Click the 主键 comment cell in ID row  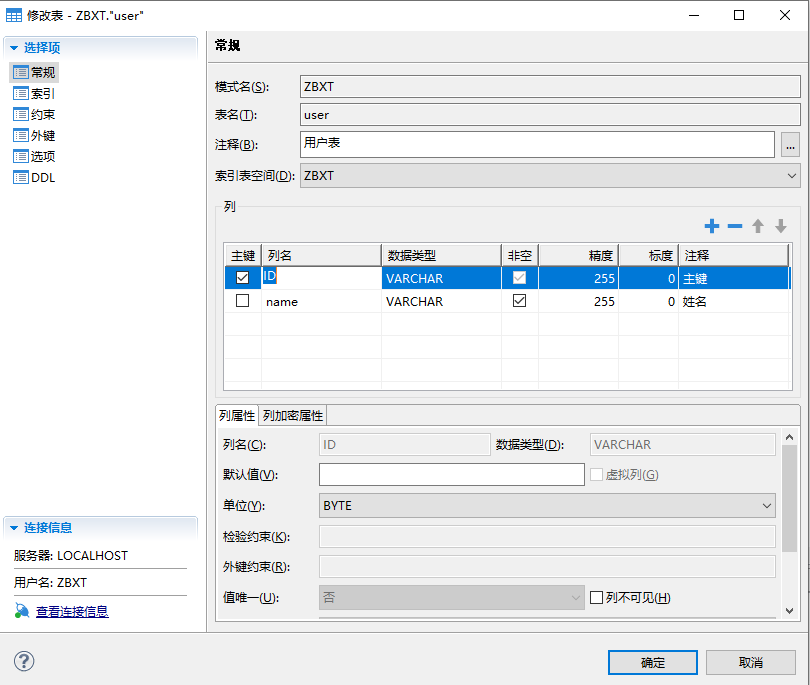click(x=734, y=278)
